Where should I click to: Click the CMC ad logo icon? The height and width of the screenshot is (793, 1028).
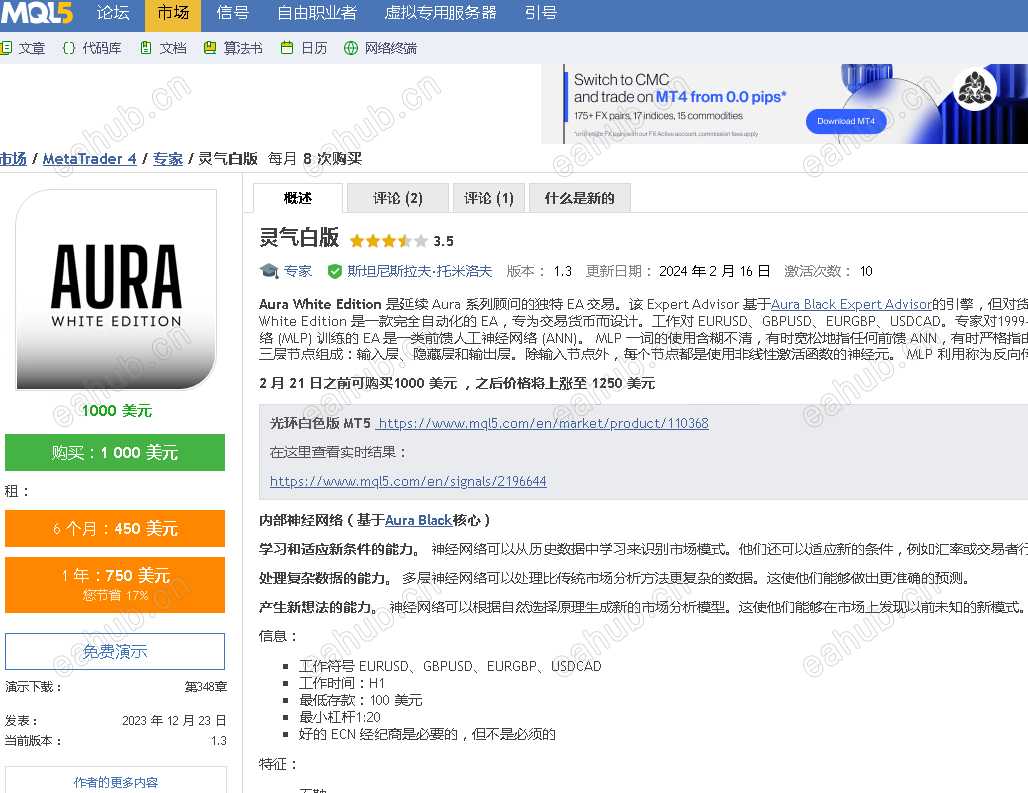[975, 90]
